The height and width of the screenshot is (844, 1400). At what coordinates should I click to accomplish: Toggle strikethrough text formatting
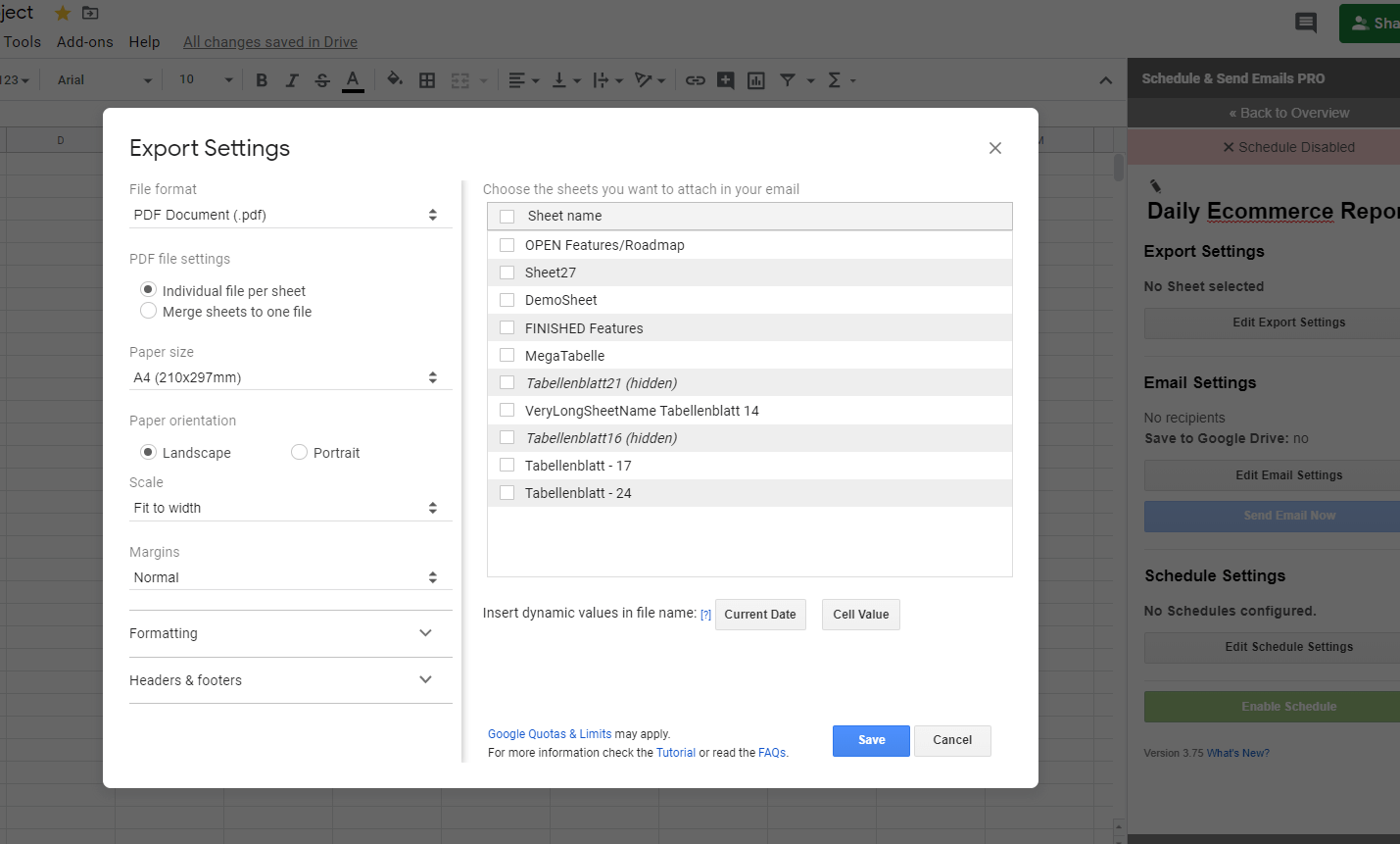(322, 80)
